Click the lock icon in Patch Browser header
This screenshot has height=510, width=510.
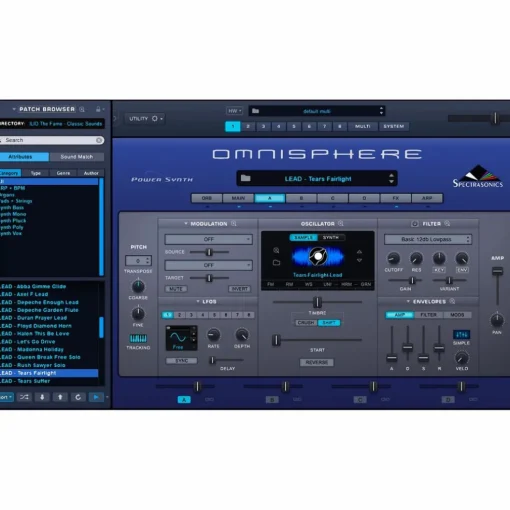point(98,109)
